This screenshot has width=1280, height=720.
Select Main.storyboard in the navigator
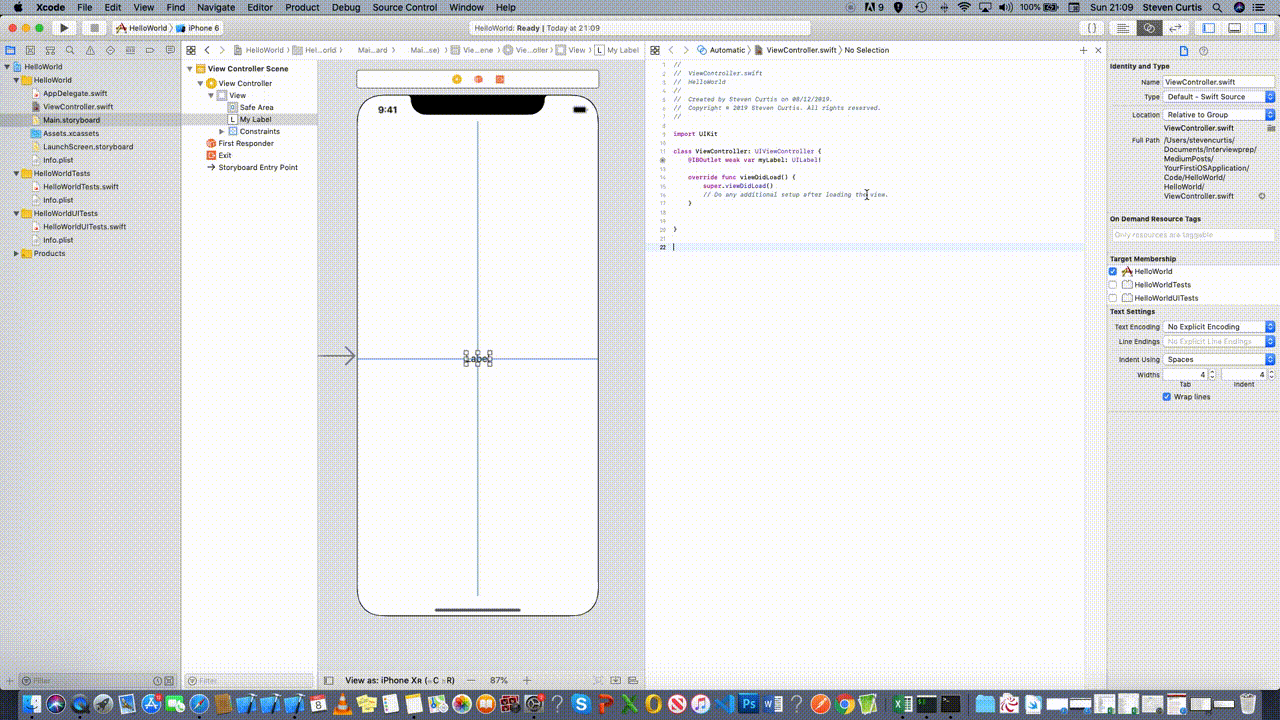[x=71, y=120]
